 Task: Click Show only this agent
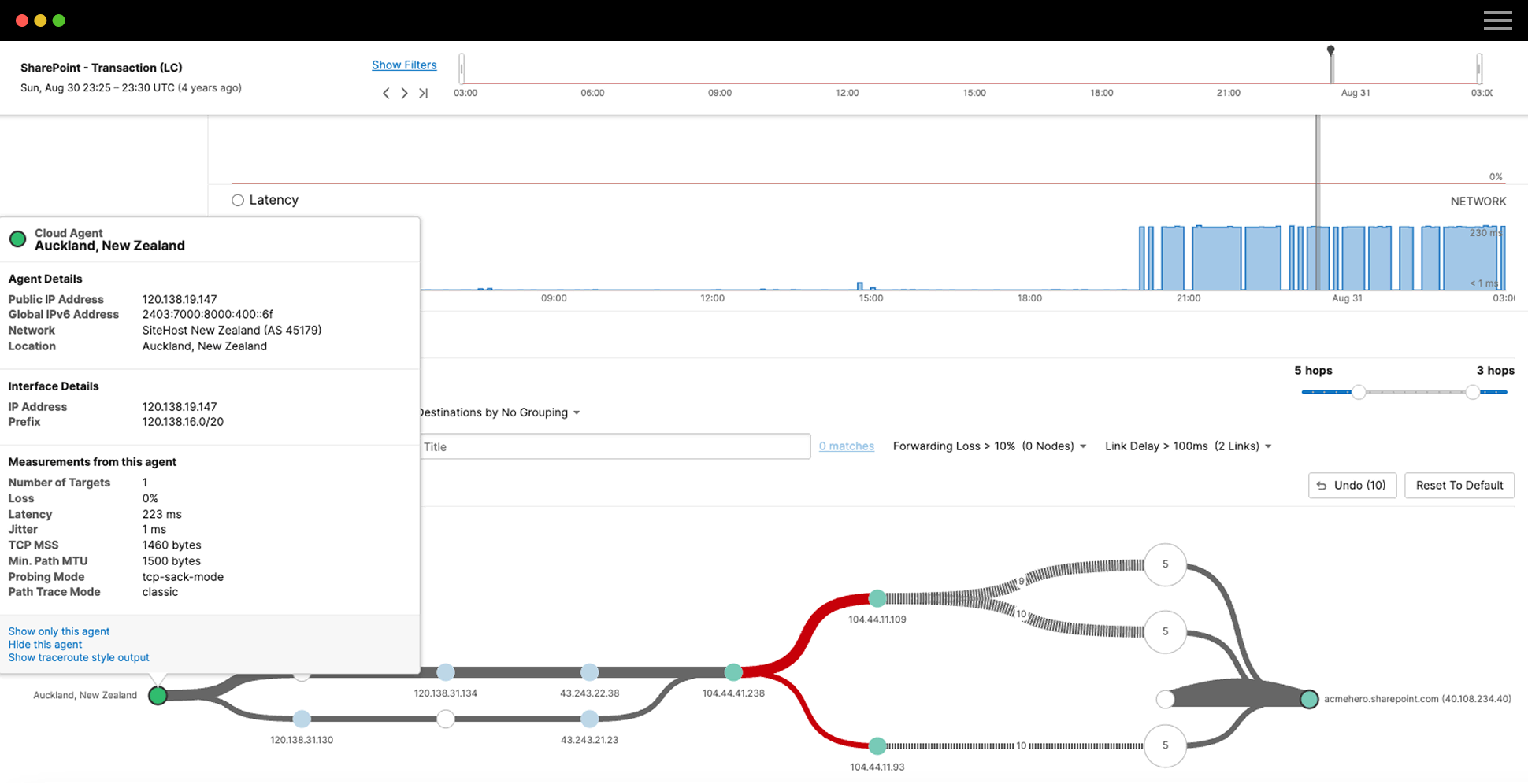tap(59, 631)
